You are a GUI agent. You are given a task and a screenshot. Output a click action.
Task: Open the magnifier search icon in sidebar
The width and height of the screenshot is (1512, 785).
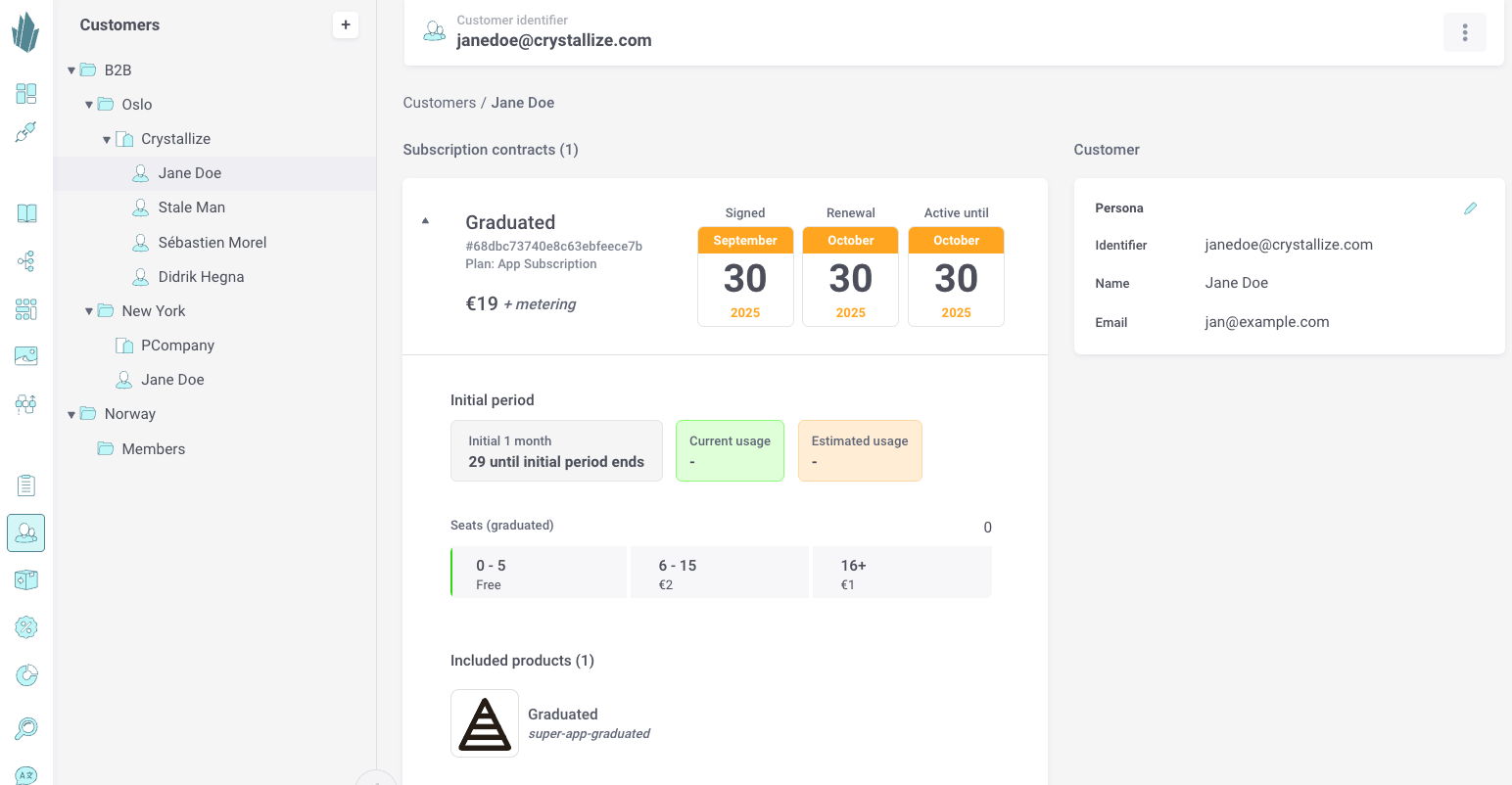(26, 728)
